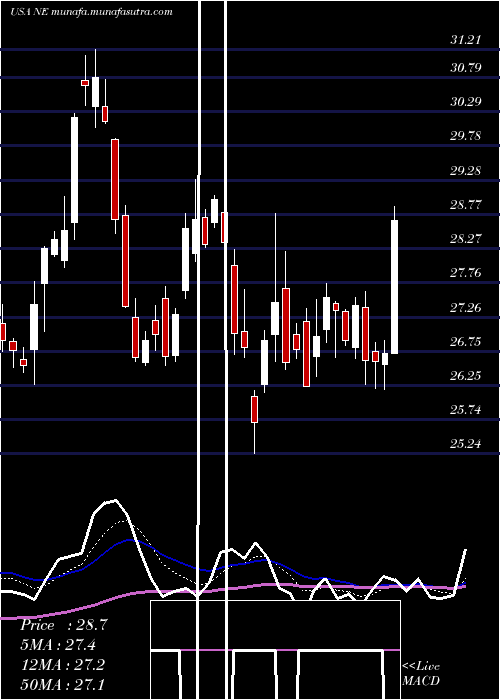Click the 12MA : 27.2 readout

point(63,665)
